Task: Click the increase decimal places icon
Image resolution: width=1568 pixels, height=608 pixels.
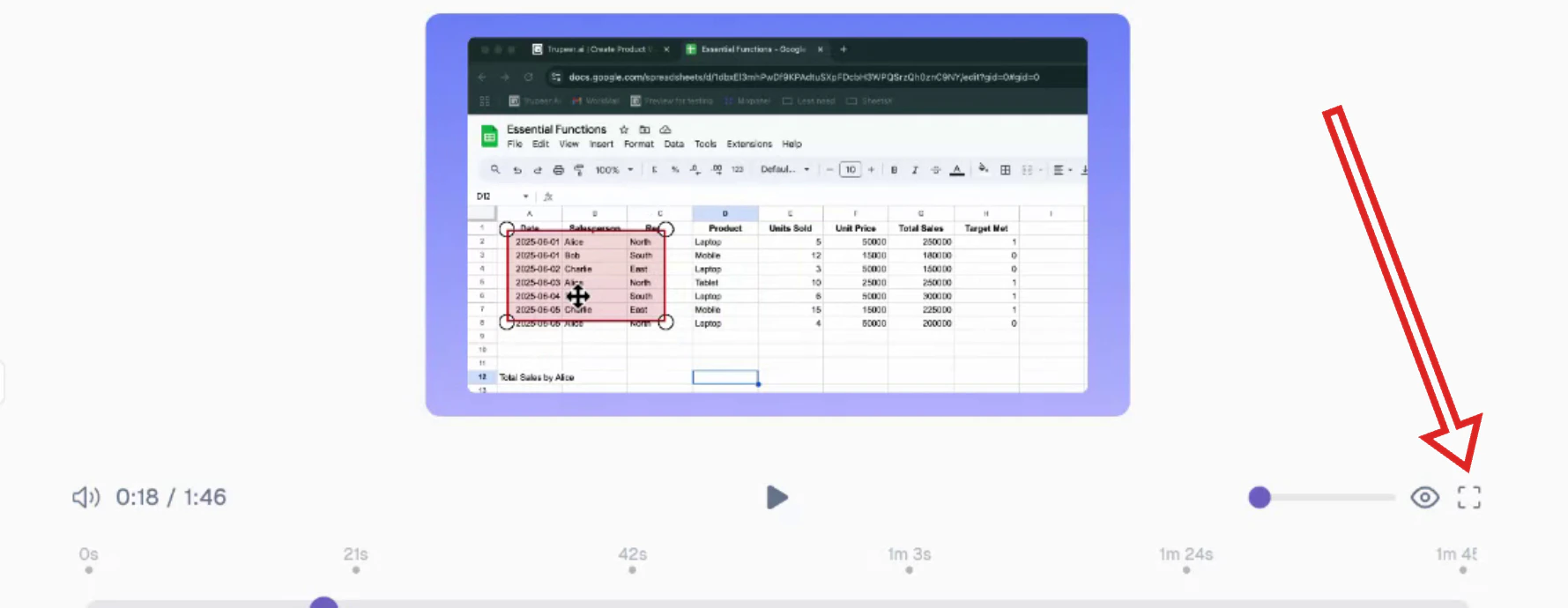Action: (717, 169)
